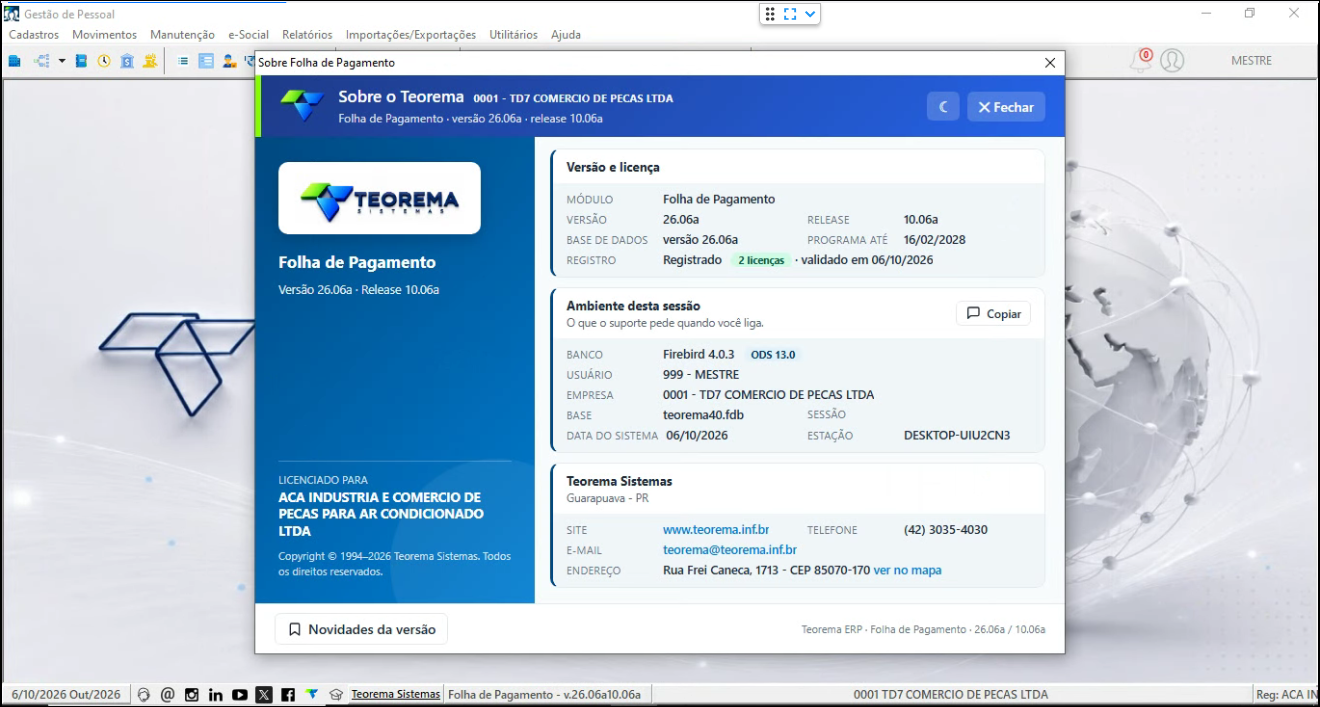Open support headset icon in status bar
Screen dimensions: 1320x707
coord(144,695)
